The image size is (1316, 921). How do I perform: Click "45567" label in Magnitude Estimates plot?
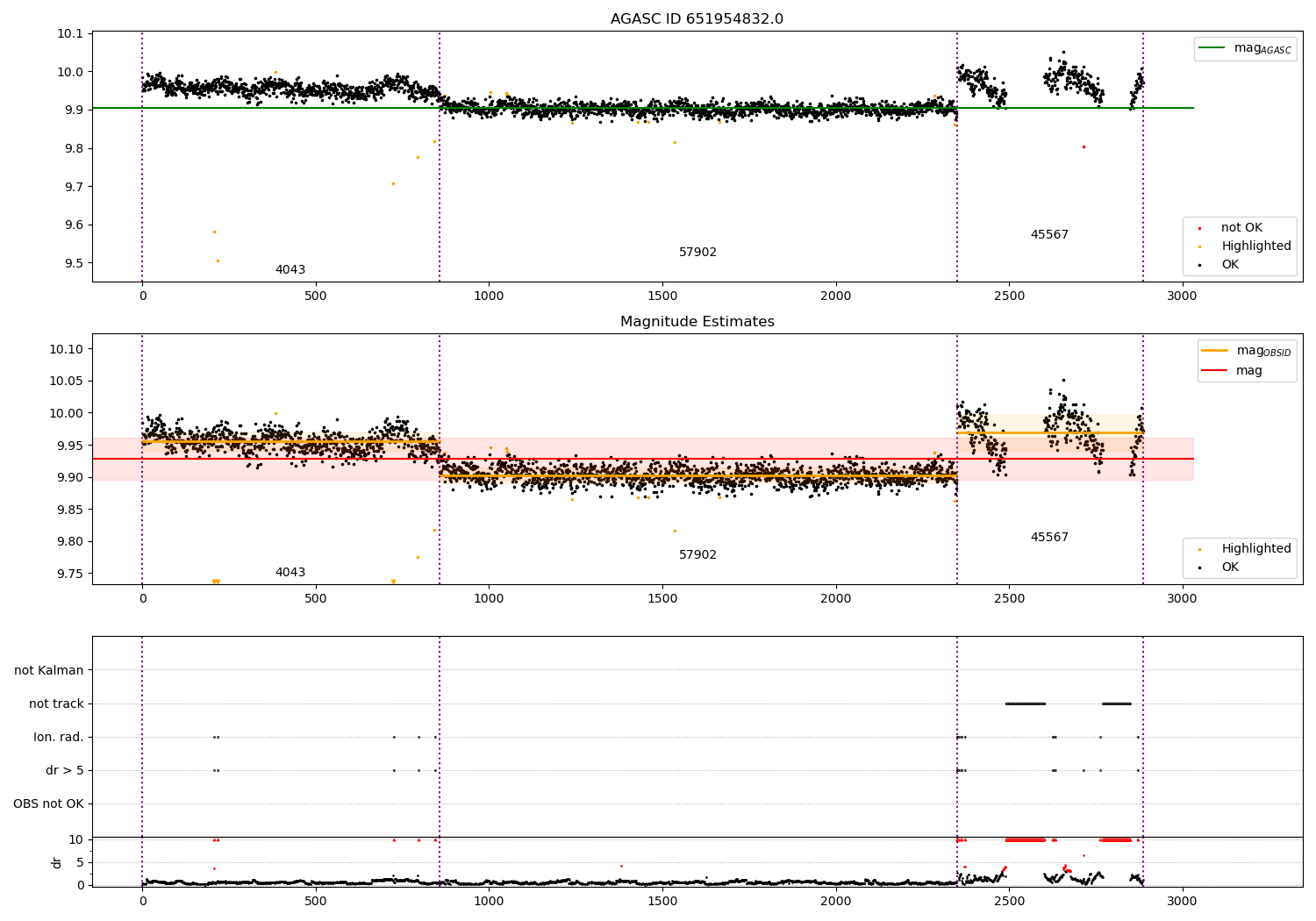tap(1049, 538)
